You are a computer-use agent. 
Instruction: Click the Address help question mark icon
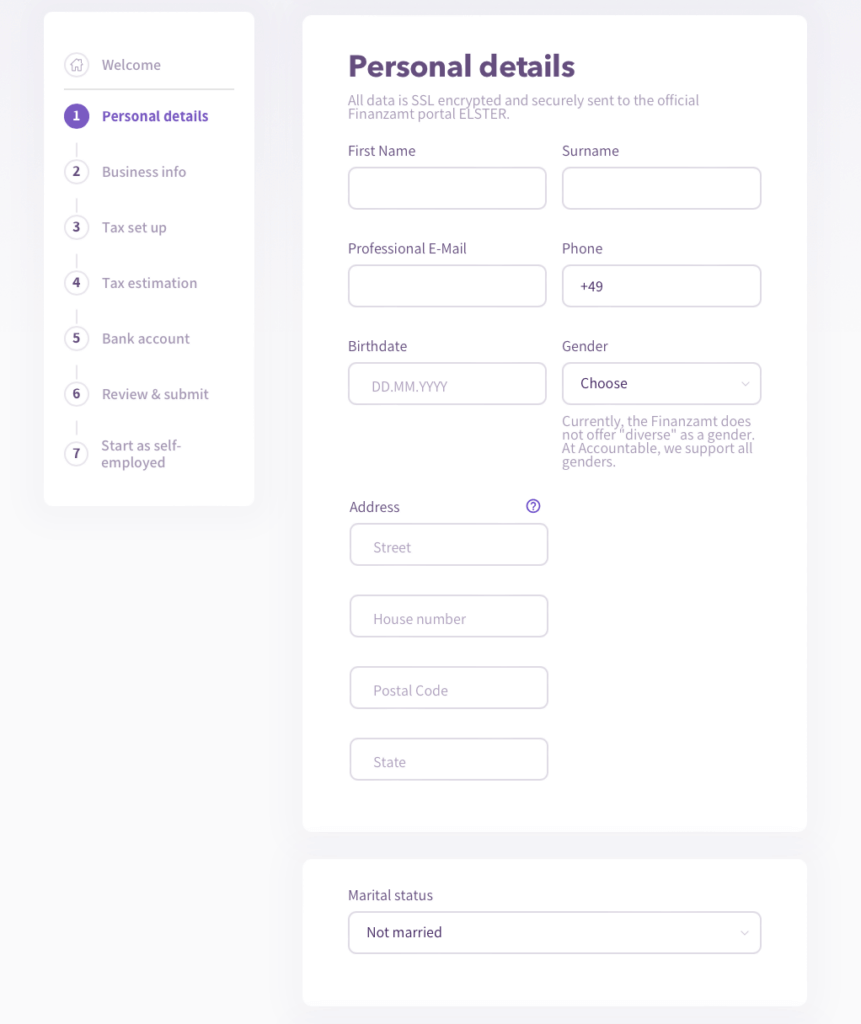(x=533, y=506)
